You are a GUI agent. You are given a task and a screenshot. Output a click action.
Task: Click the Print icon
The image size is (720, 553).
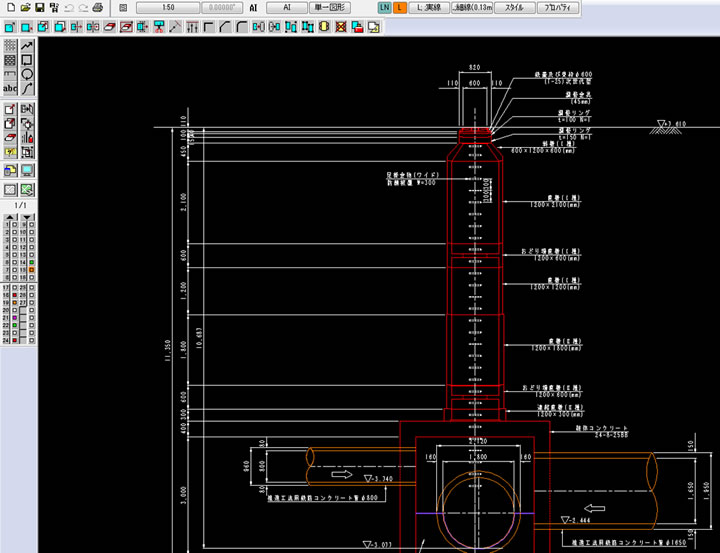tap(97, 7)
